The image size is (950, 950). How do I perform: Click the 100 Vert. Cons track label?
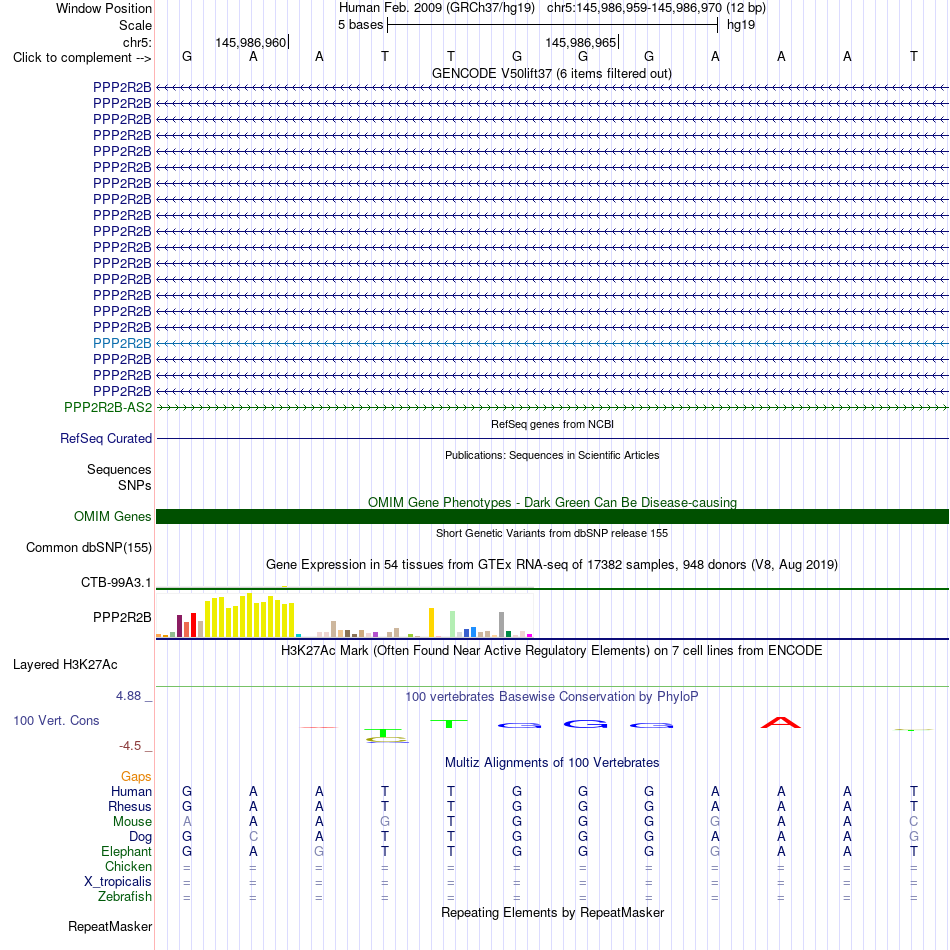tap(56, 720)
